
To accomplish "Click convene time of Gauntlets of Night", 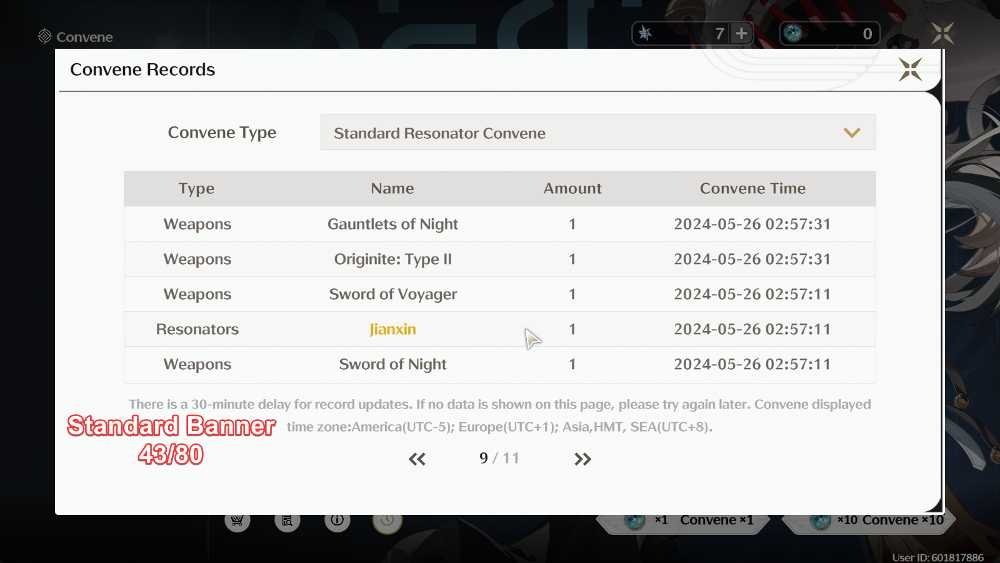I will pyautogui.click(x=753, y=224).
